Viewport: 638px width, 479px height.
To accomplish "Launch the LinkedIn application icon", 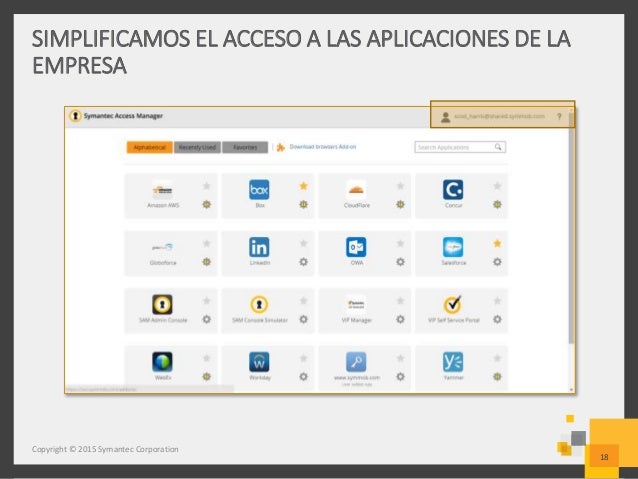I will click(259, 247).
